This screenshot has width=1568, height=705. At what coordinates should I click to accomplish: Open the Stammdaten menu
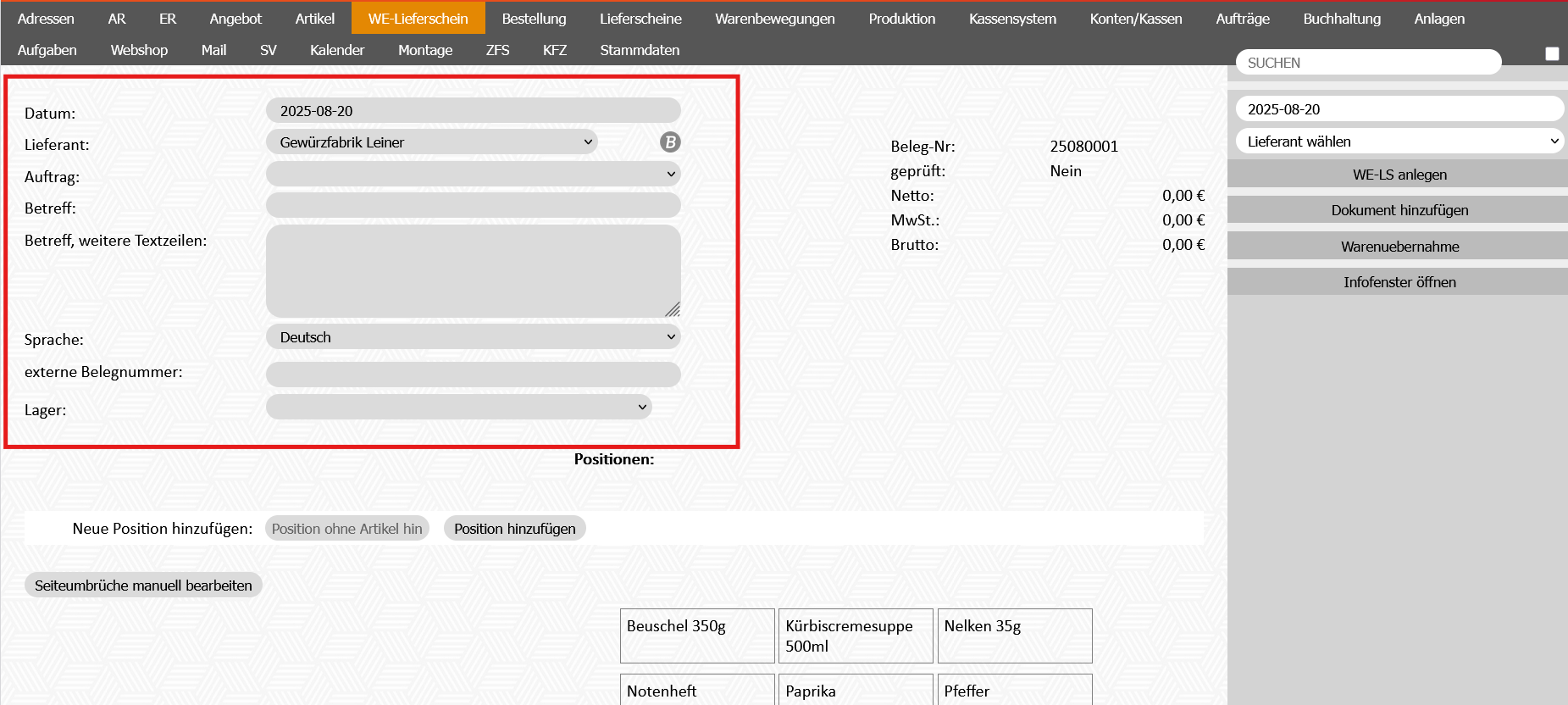pos(640,50)
